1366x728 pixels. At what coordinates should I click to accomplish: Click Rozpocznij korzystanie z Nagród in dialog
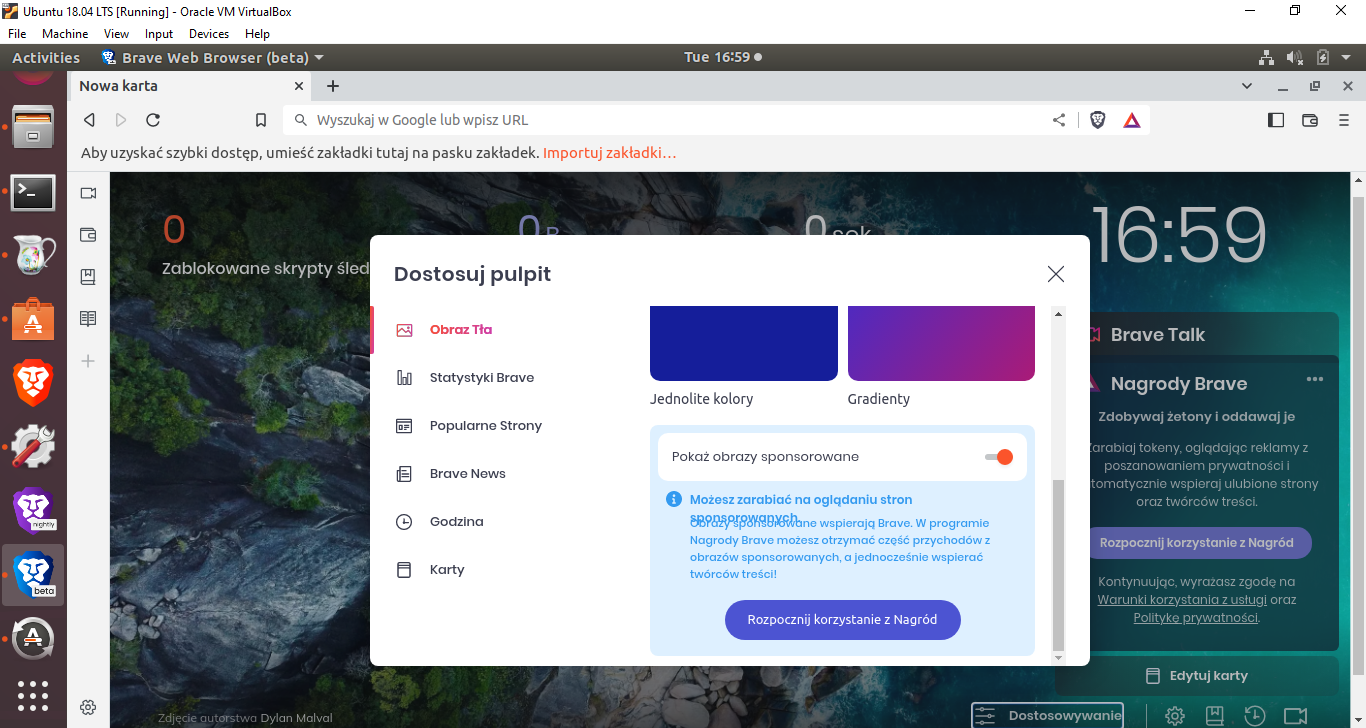click(x=843, y=620)
